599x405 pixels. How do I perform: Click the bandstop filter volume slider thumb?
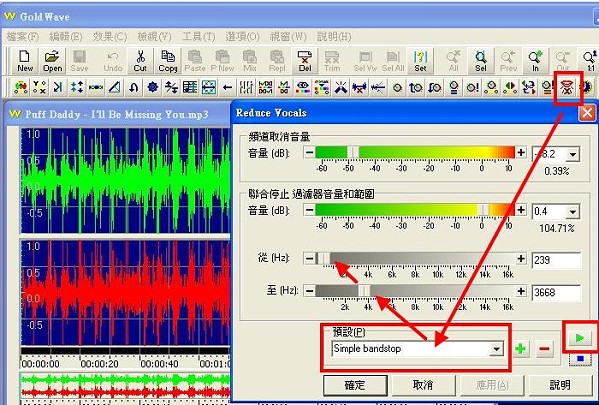tap(484, 210)
